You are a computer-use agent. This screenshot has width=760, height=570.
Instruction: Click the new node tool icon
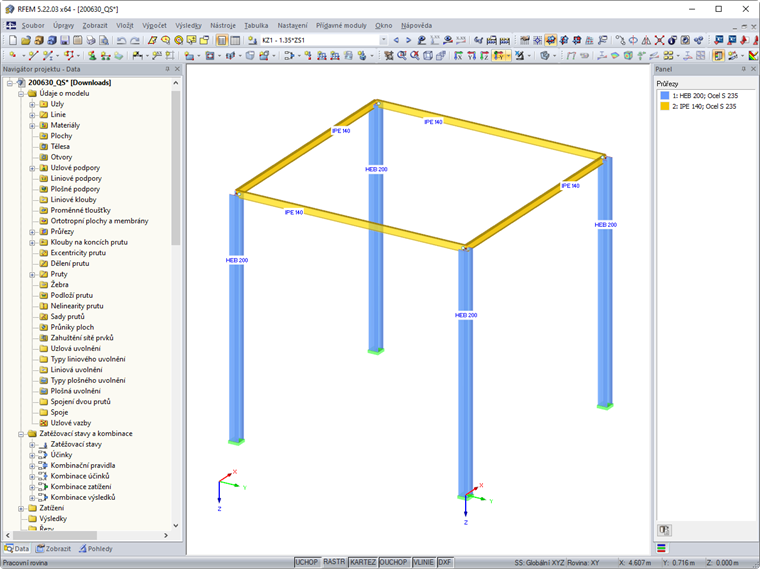click(x=13, y=56)
